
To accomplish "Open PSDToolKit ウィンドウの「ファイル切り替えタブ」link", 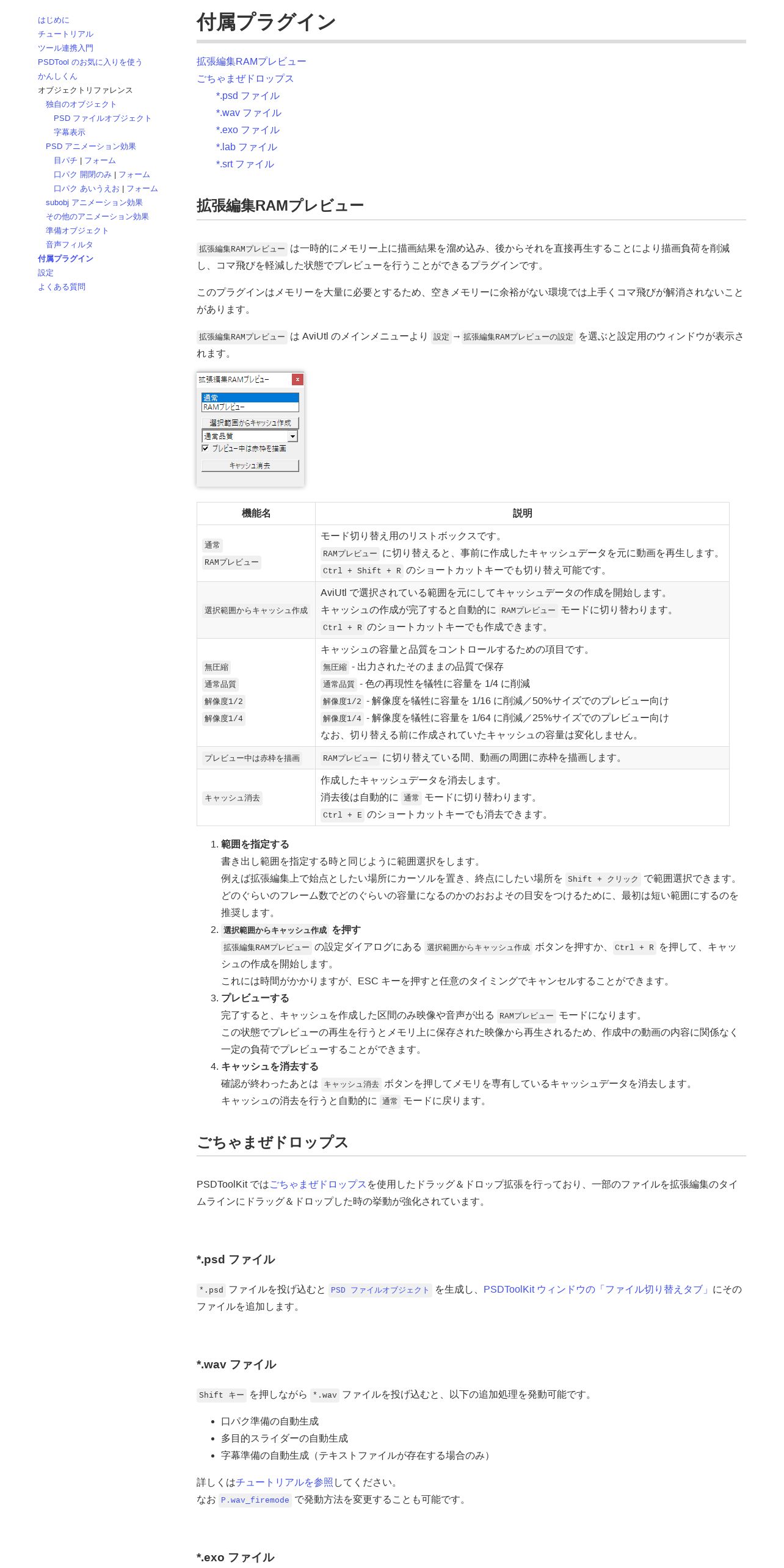I will (598, 1290).
